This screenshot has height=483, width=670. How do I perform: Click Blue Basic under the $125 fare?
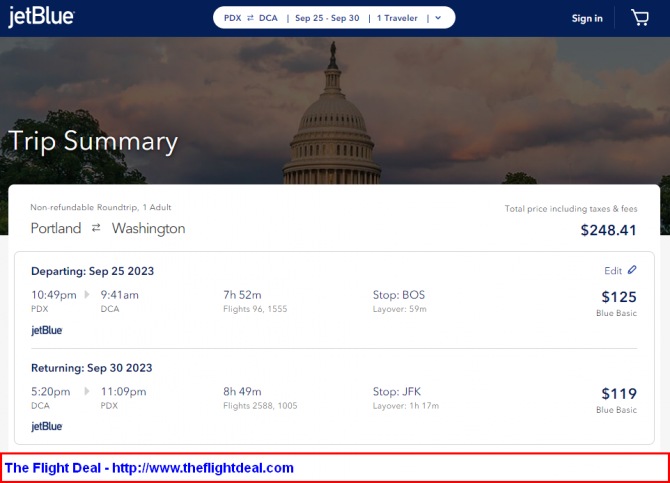point(616,313)
